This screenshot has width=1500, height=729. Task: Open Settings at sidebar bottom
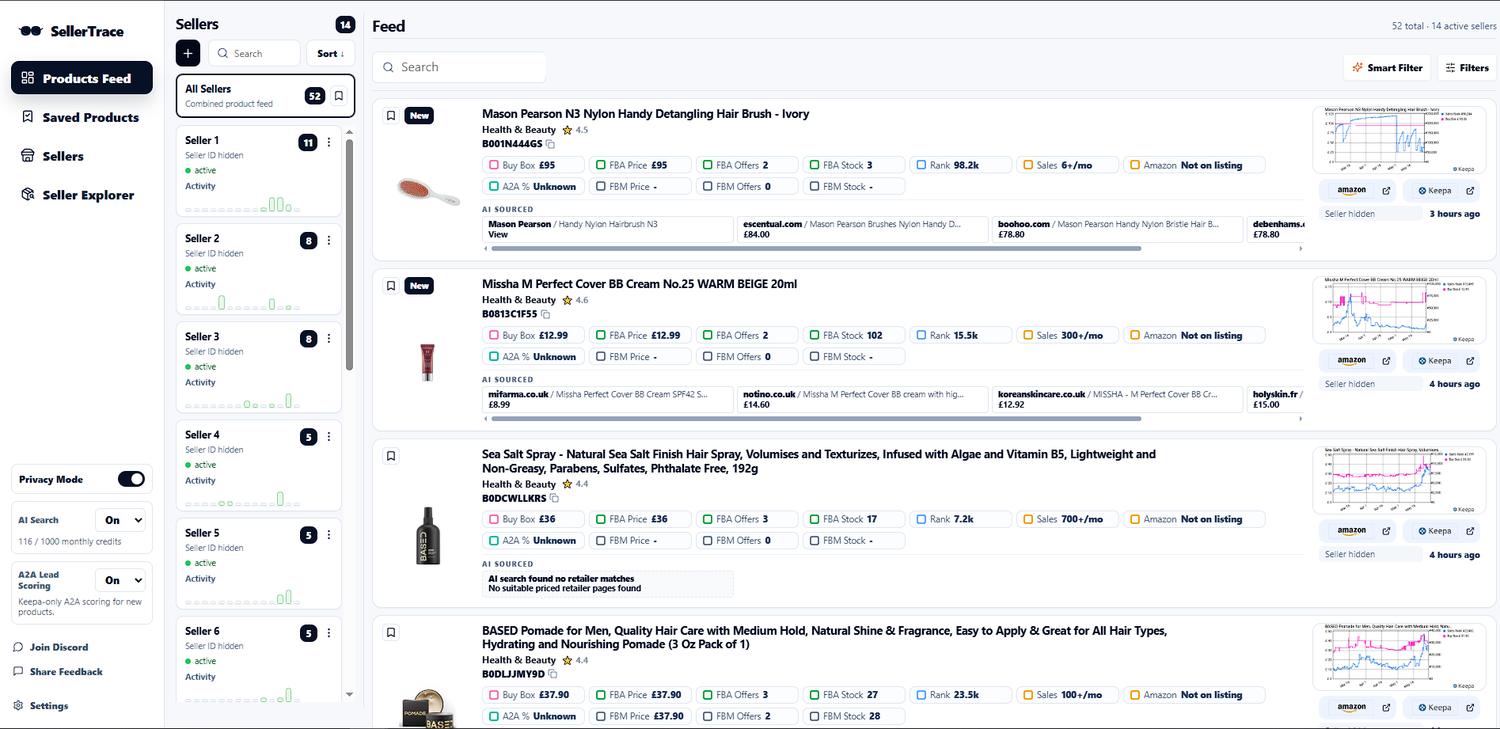[x=41, y=706]
